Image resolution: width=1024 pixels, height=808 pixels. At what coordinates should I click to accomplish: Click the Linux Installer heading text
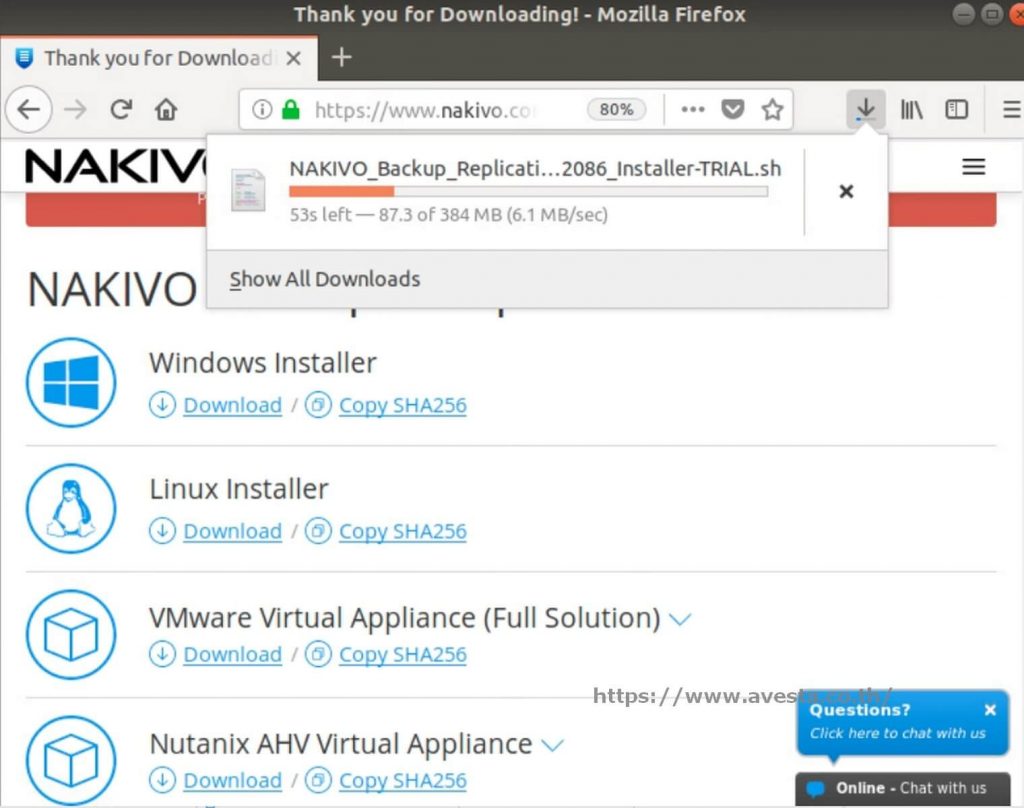[239, 489]
